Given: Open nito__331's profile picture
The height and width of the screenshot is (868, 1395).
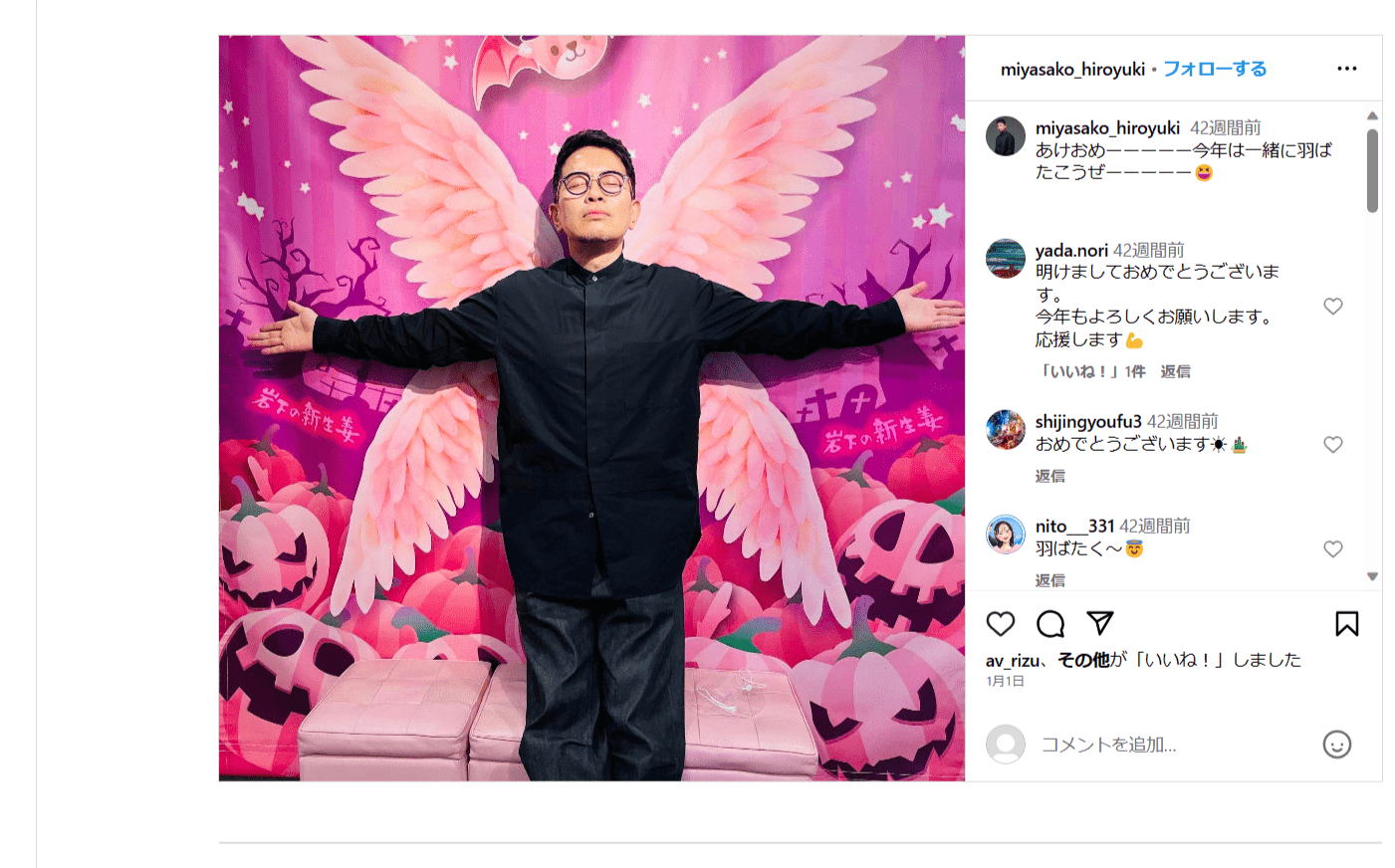Looking at the screenshot, I should click(1006, 535).
